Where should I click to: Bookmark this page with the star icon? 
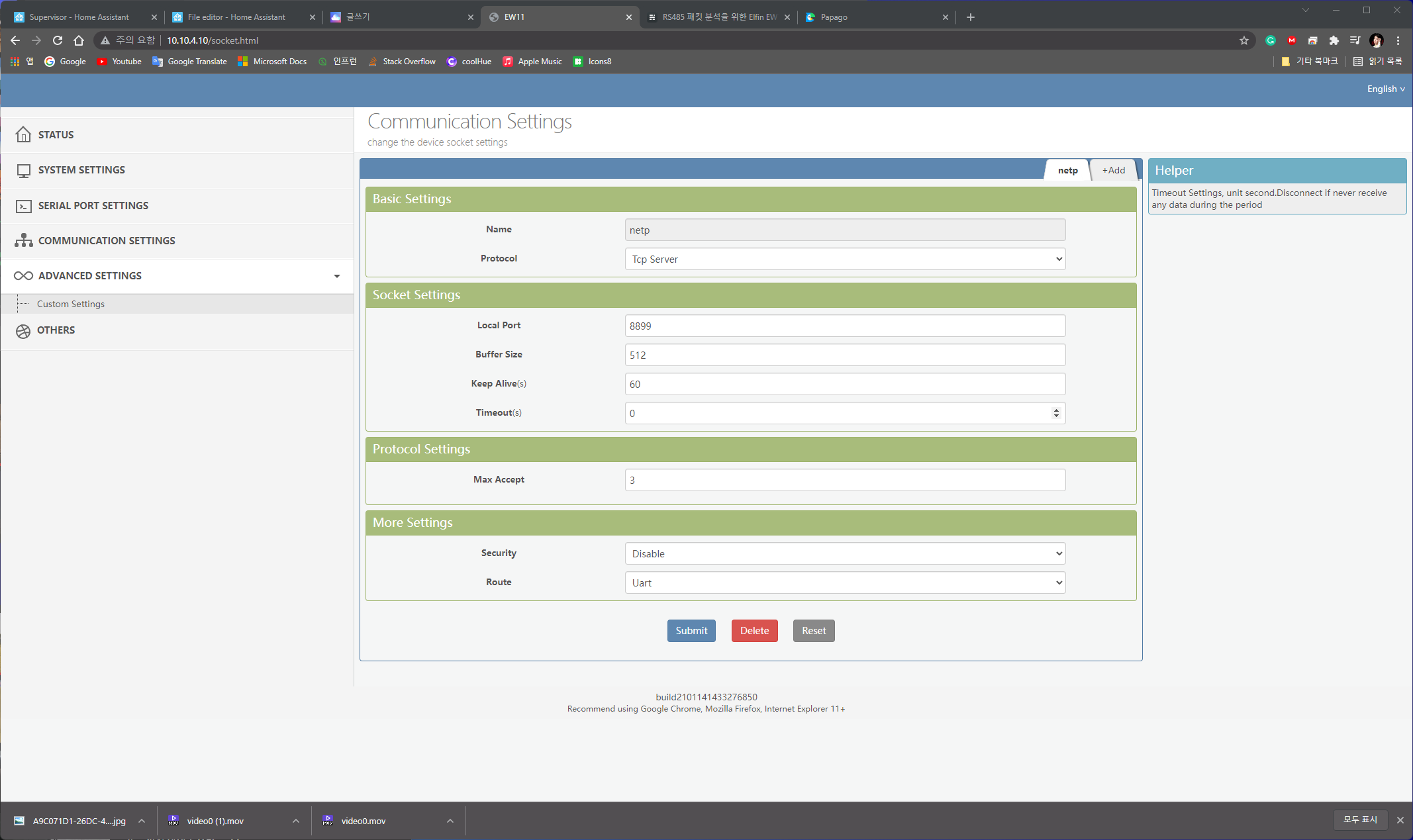[1244, 40]
